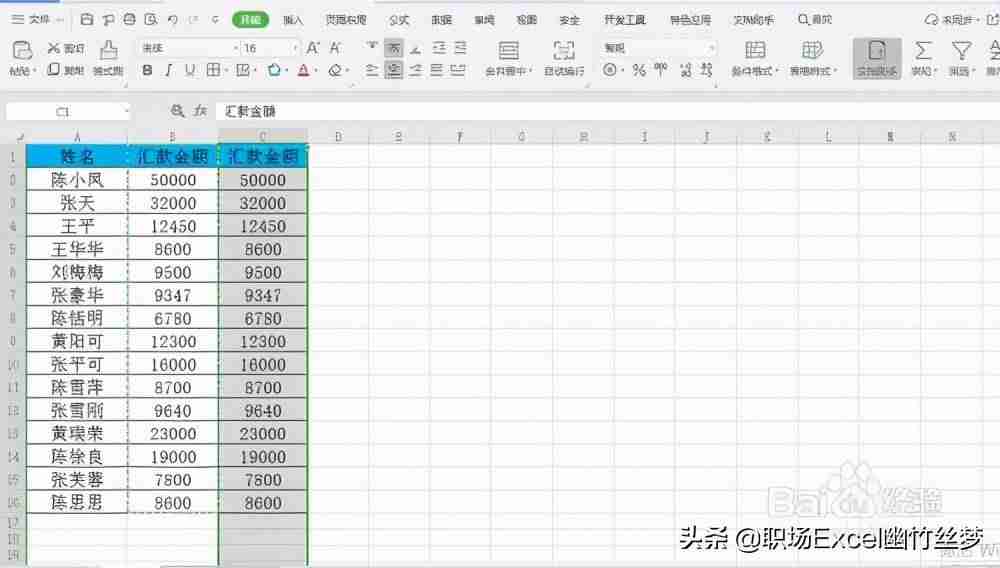Toggle Italic formatting
The image size is (1000, 568).
click(x=168, y=70)
